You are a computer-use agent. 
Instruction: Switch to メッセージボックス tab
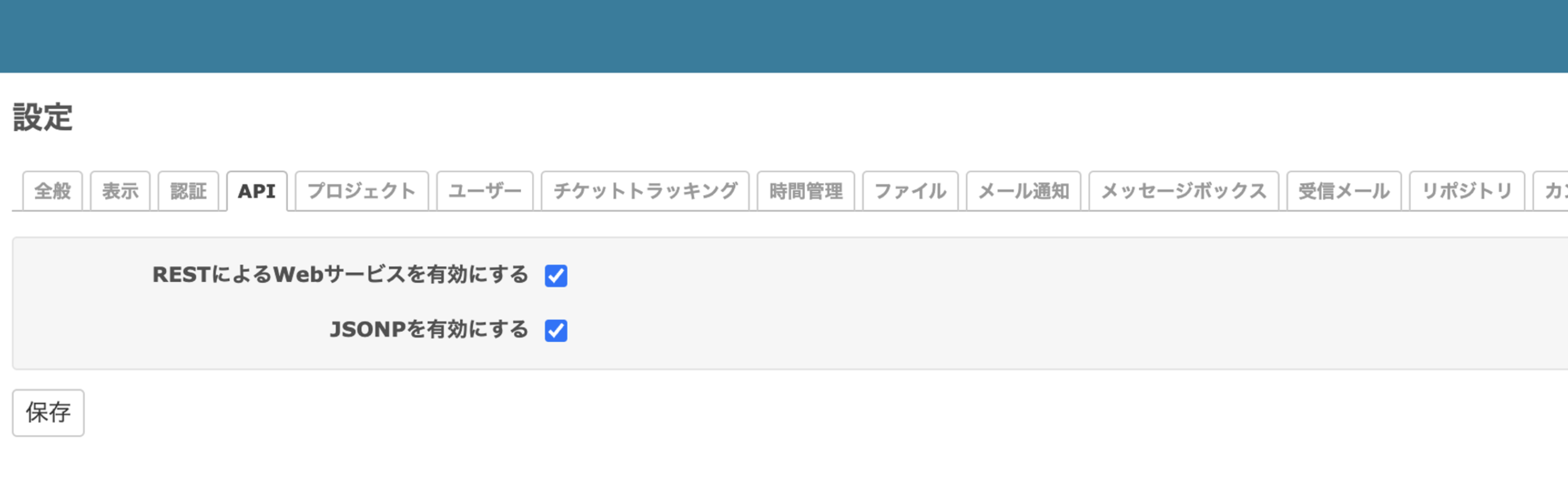[x=1183, y=192]
